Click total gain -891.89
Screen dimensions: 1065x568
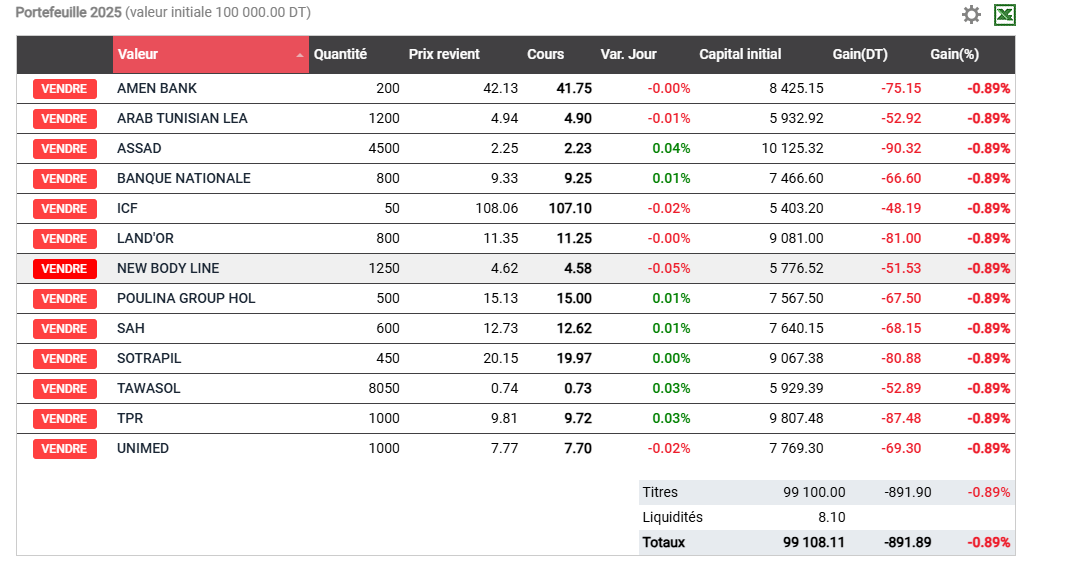click(907, 542)
